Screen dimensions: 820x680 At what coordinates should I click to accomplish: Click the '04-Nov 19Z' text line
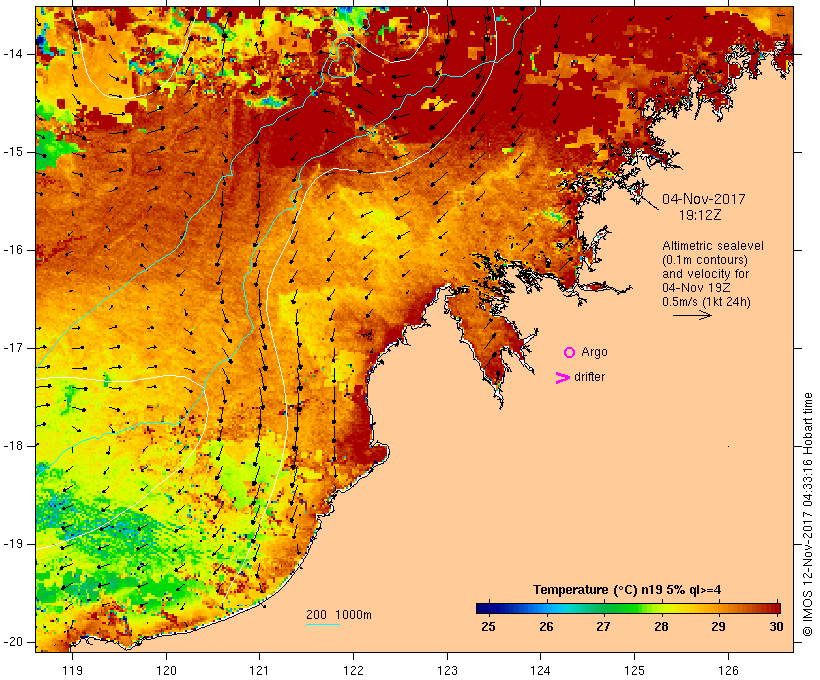696,288
